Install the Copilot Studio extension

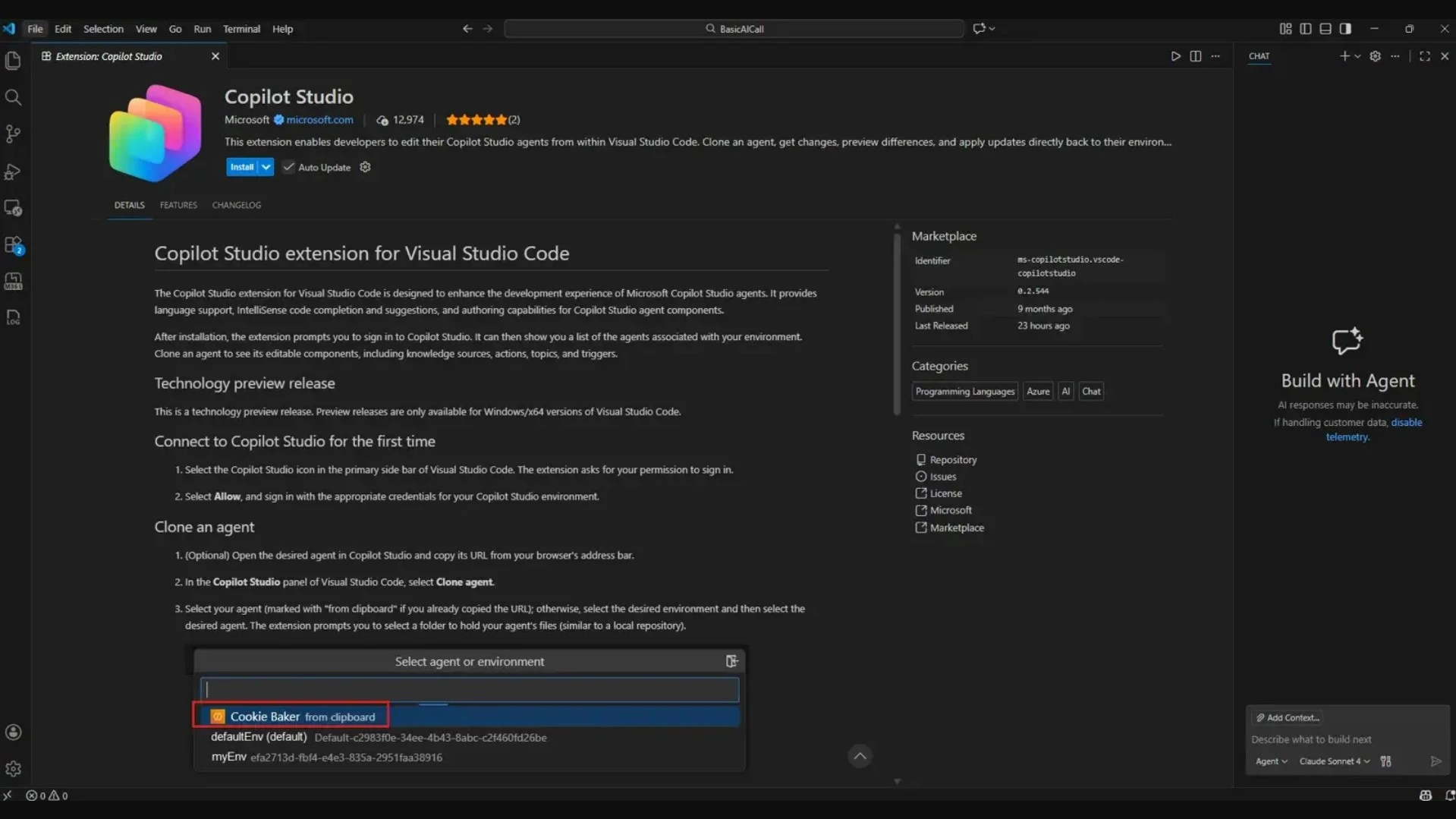(241, 167)
